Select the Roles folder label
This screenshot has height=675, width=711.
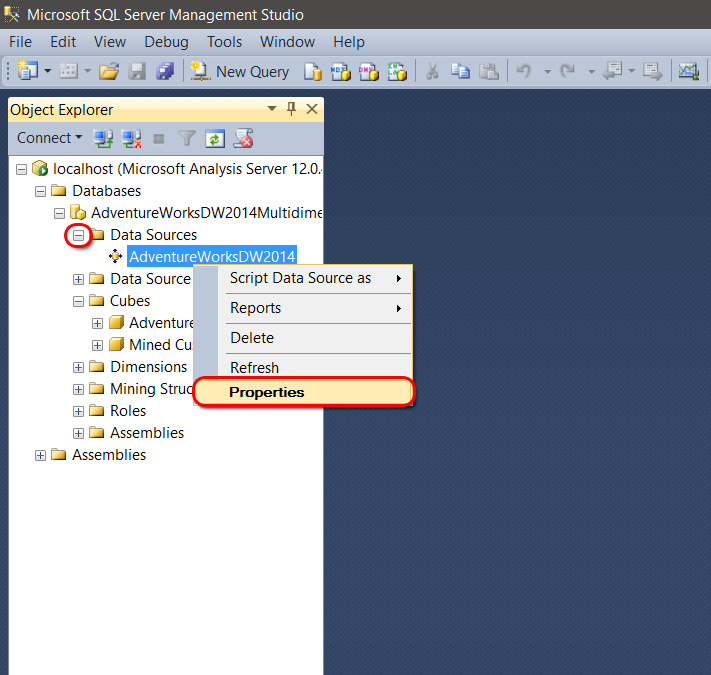(x=128, y=411)
